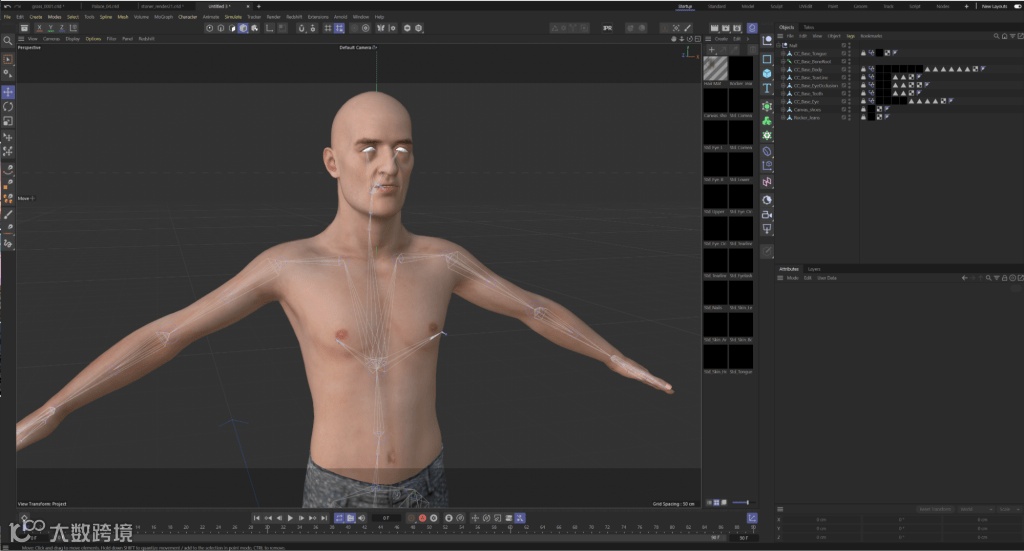Open the MoGraph menu

tap(163, 17)
